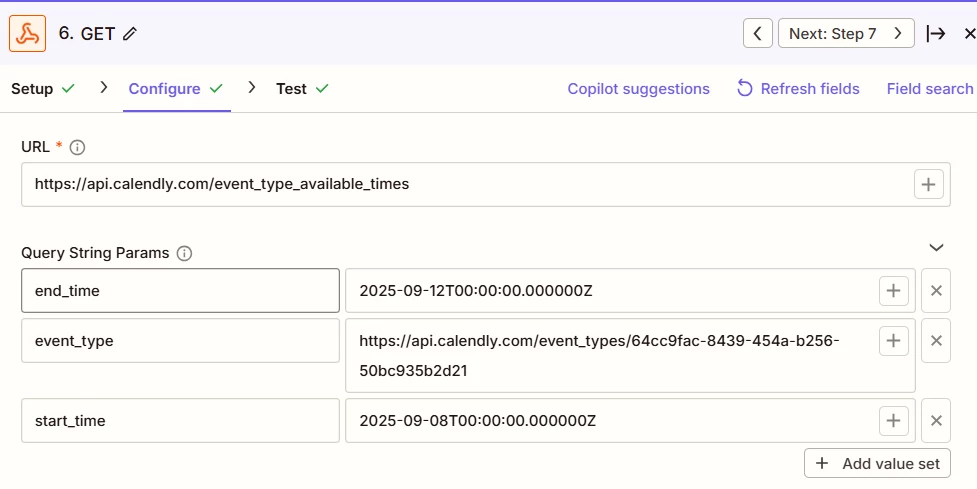Show info tooltip next to URL label
Image resolution: width=977 pixels, height=489 pixels.
pyautogui.click(x=77, y=148)
